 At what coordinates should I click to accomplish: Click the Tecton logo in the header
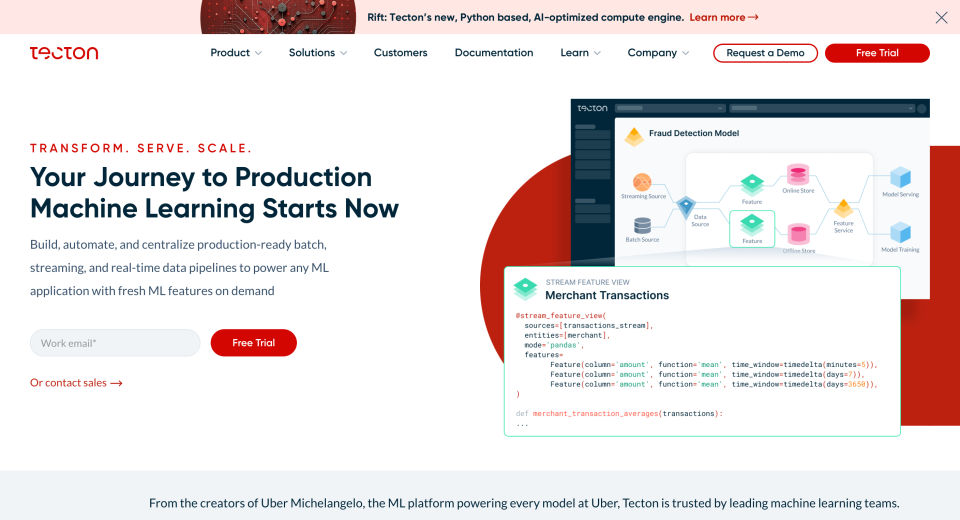click(64, 53)
